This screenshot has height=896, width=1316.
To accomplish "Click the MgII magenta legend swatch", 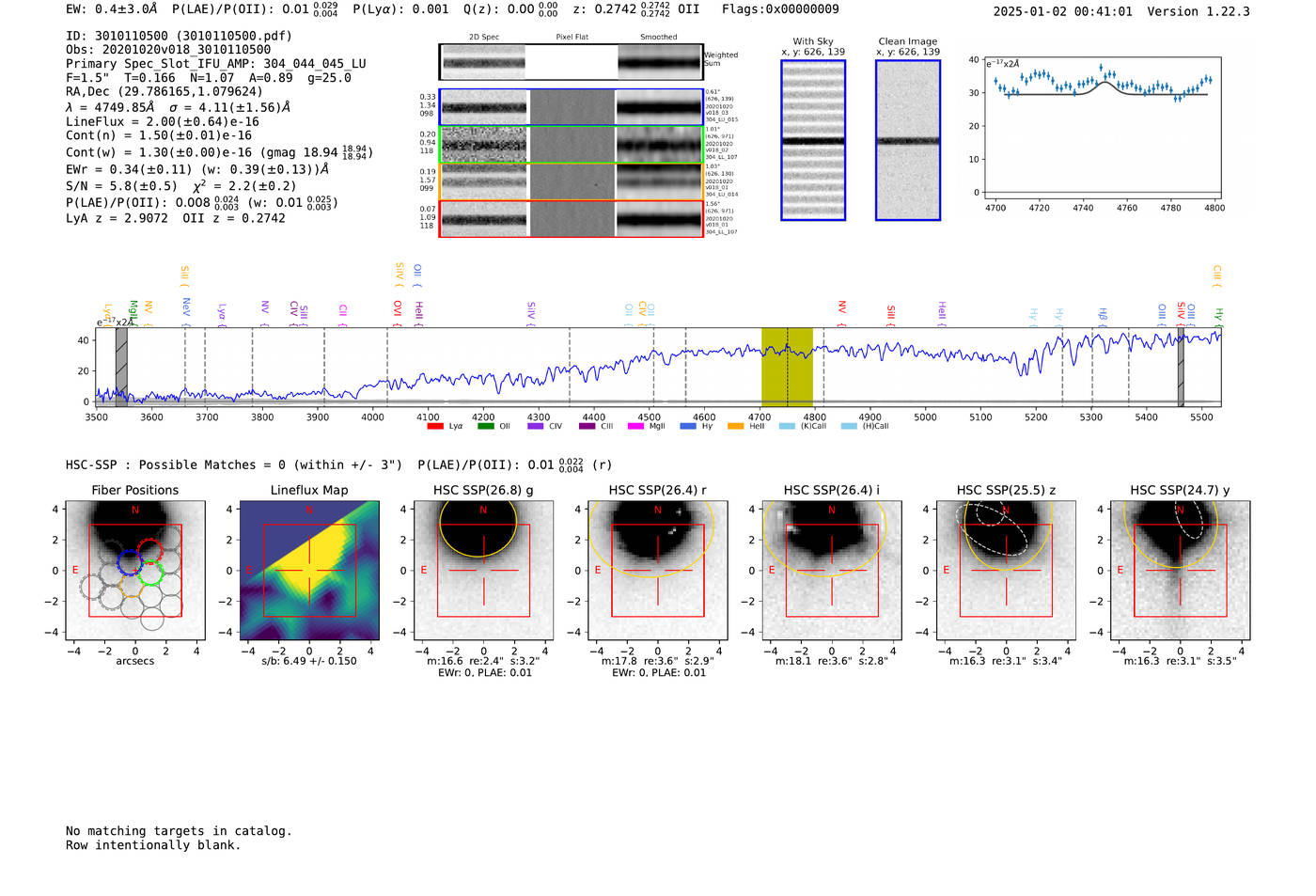I will [635, 427].
